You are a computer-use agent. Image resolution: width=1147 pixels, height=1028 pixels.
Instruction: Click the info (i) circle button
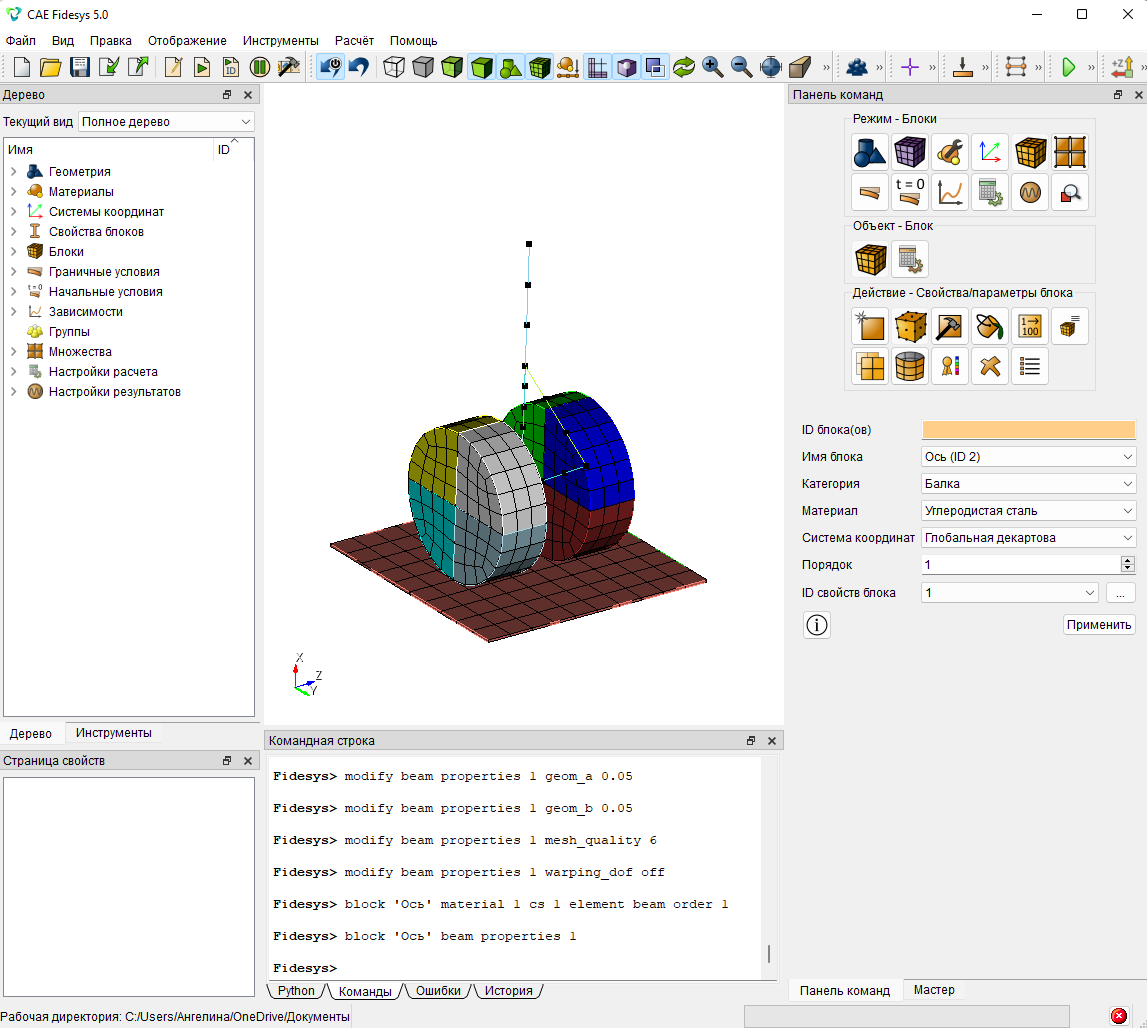[816, 625]
